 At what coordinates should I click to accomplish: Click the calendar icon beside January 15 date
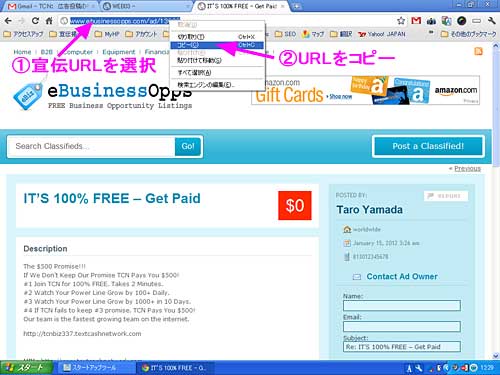tap(347, 243)
